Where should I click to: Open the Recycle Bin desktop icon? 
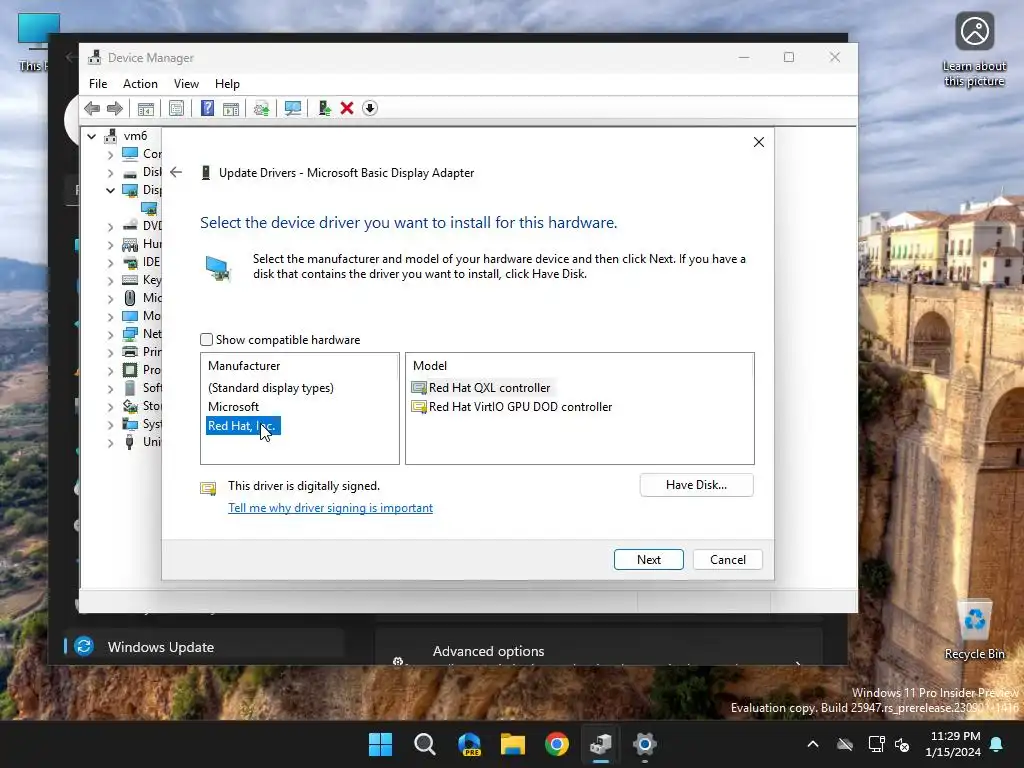click(974, 630)
